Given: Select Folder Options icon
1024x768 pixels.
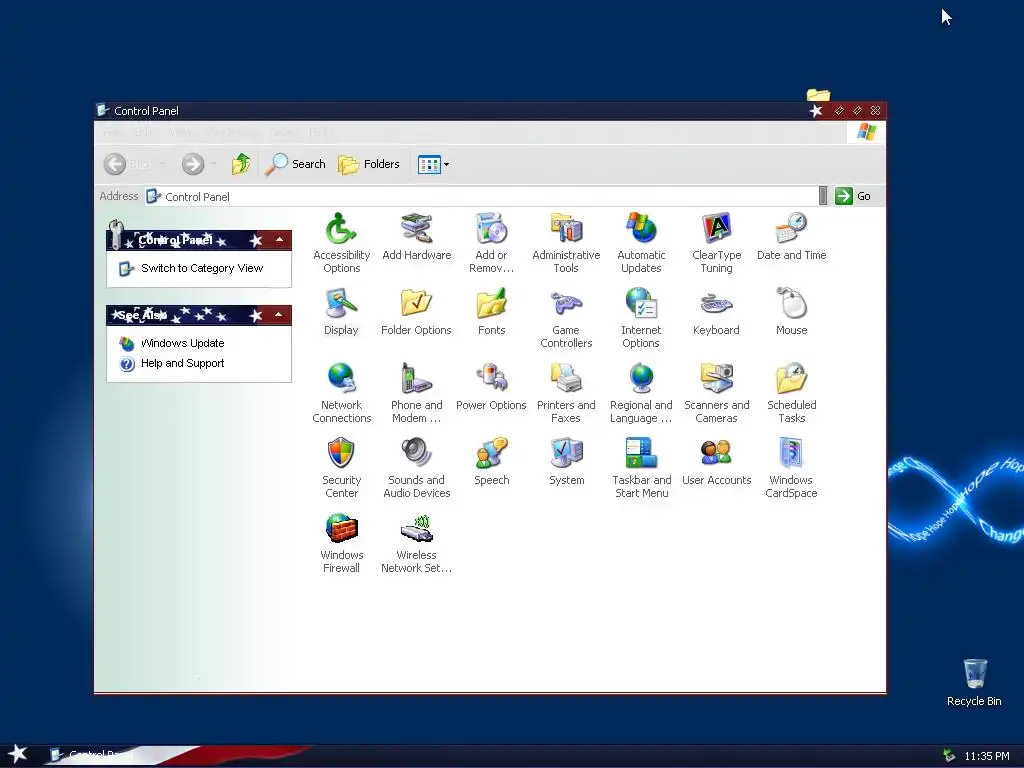Looking at the screenshot, I should pos(417,312).
